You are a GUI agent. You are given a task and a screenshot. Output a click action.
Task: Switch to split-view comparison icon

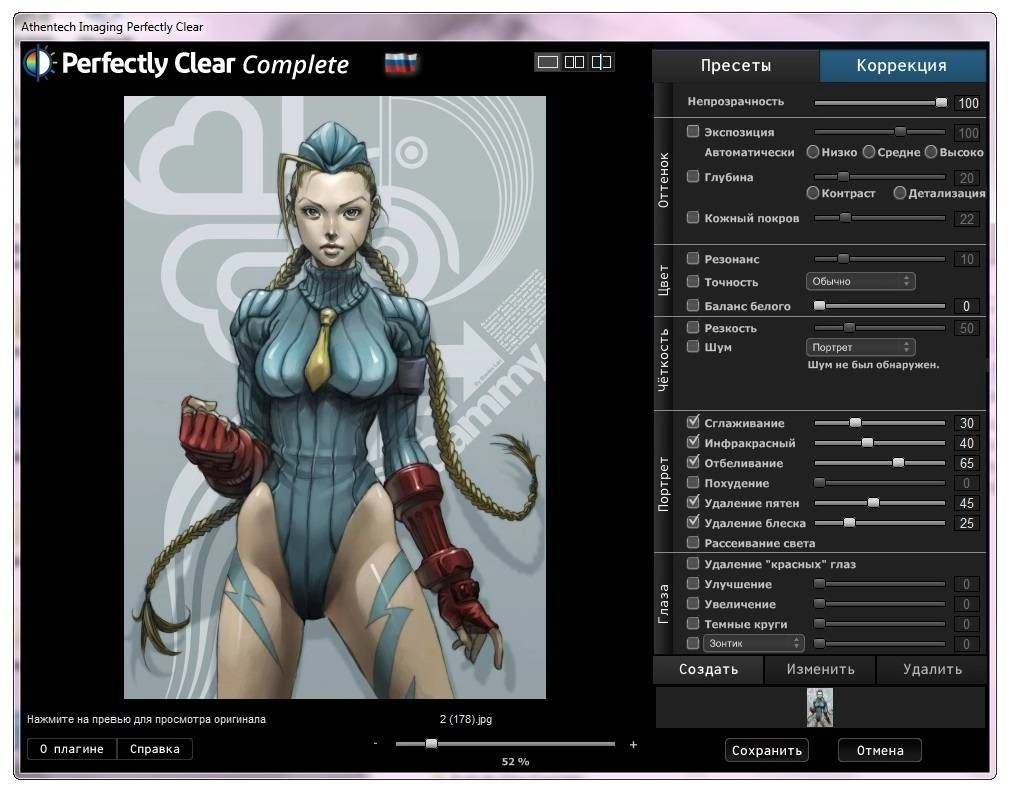[601, 62]
